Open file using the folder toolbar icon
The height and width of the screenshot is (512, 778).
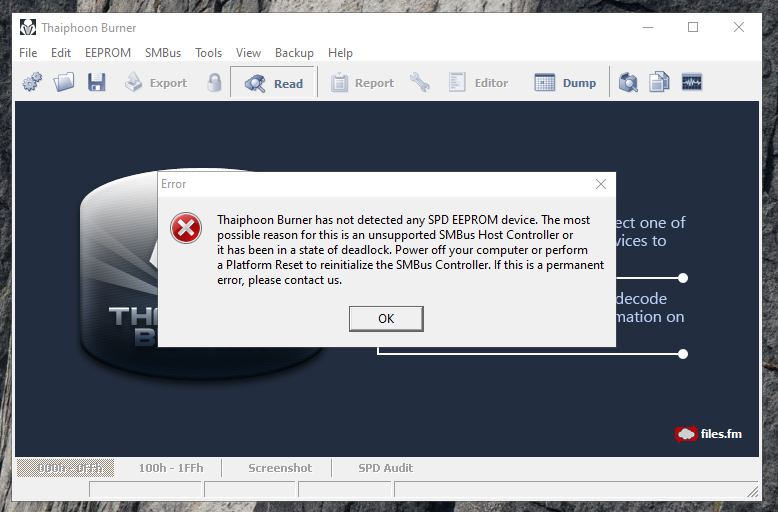[x=64, y=82]
